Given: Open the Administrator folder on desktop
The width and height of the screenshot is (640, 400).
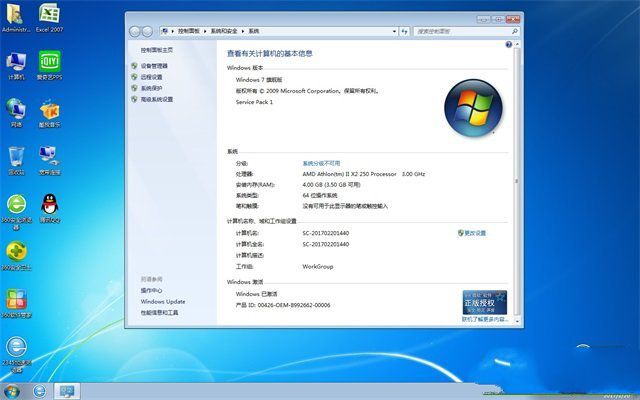Looking at the screenshot, I should (x=16, y=15).
